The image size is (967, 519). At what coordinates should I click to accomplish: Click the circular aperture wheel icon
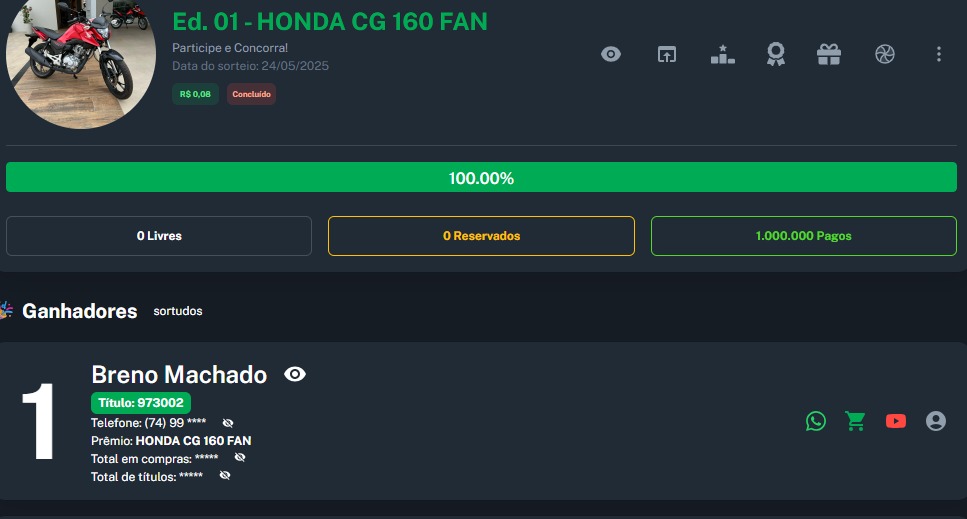pyautogui.click(x=884, y=54)
